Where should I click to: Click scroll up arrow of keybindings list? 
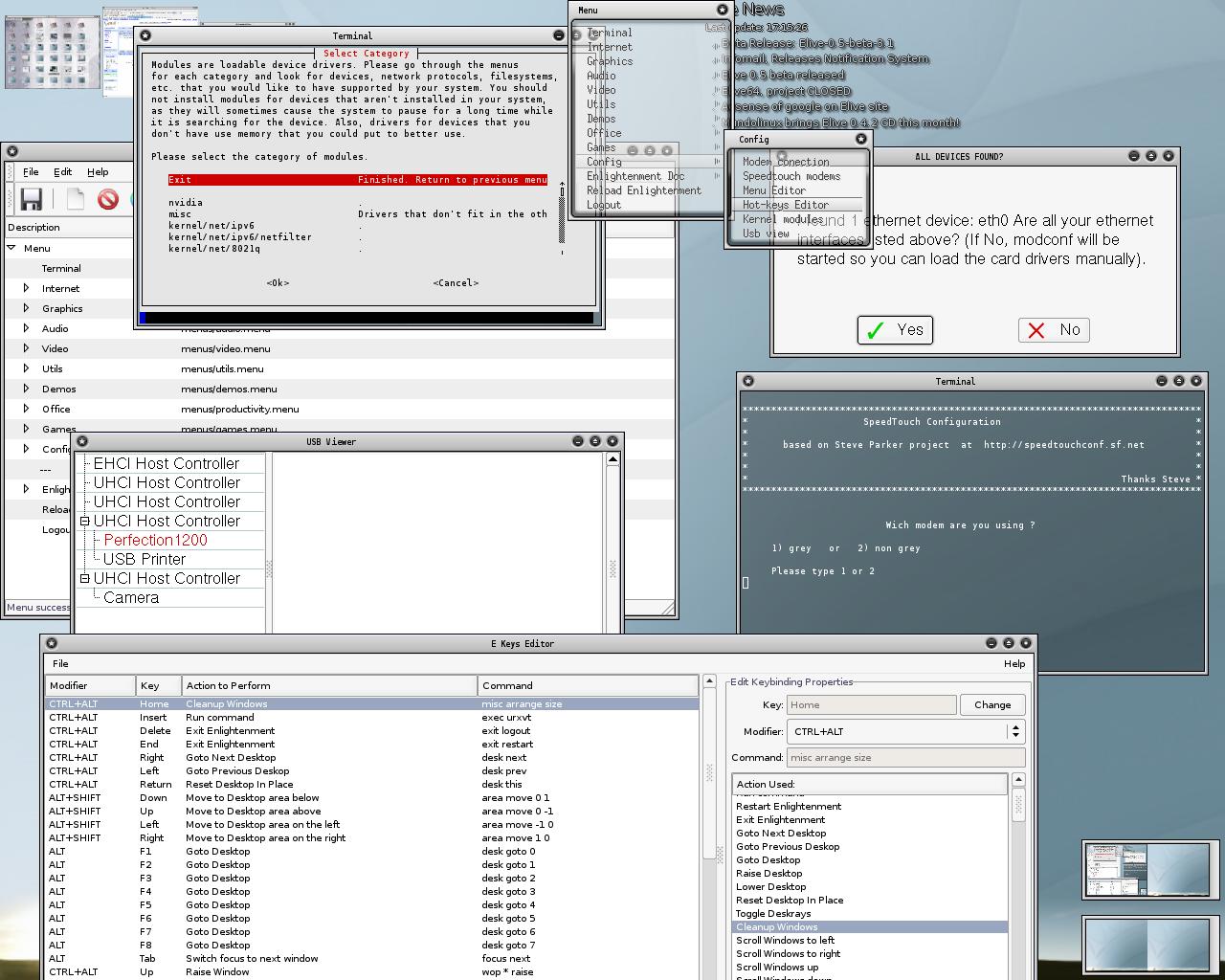tap(709, 681)
